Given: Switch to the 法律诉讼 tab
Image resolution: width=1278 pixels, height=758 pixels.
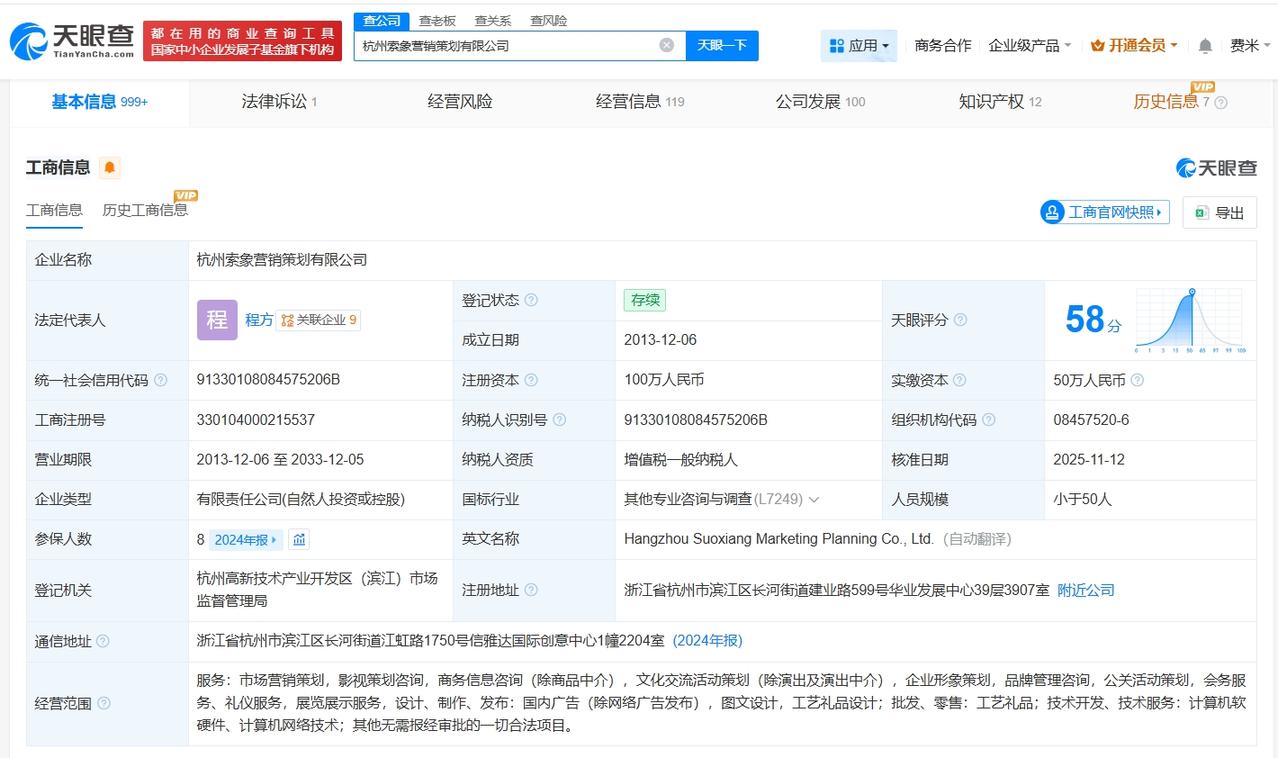Looking at the screenshot, I should click(278, 101).
